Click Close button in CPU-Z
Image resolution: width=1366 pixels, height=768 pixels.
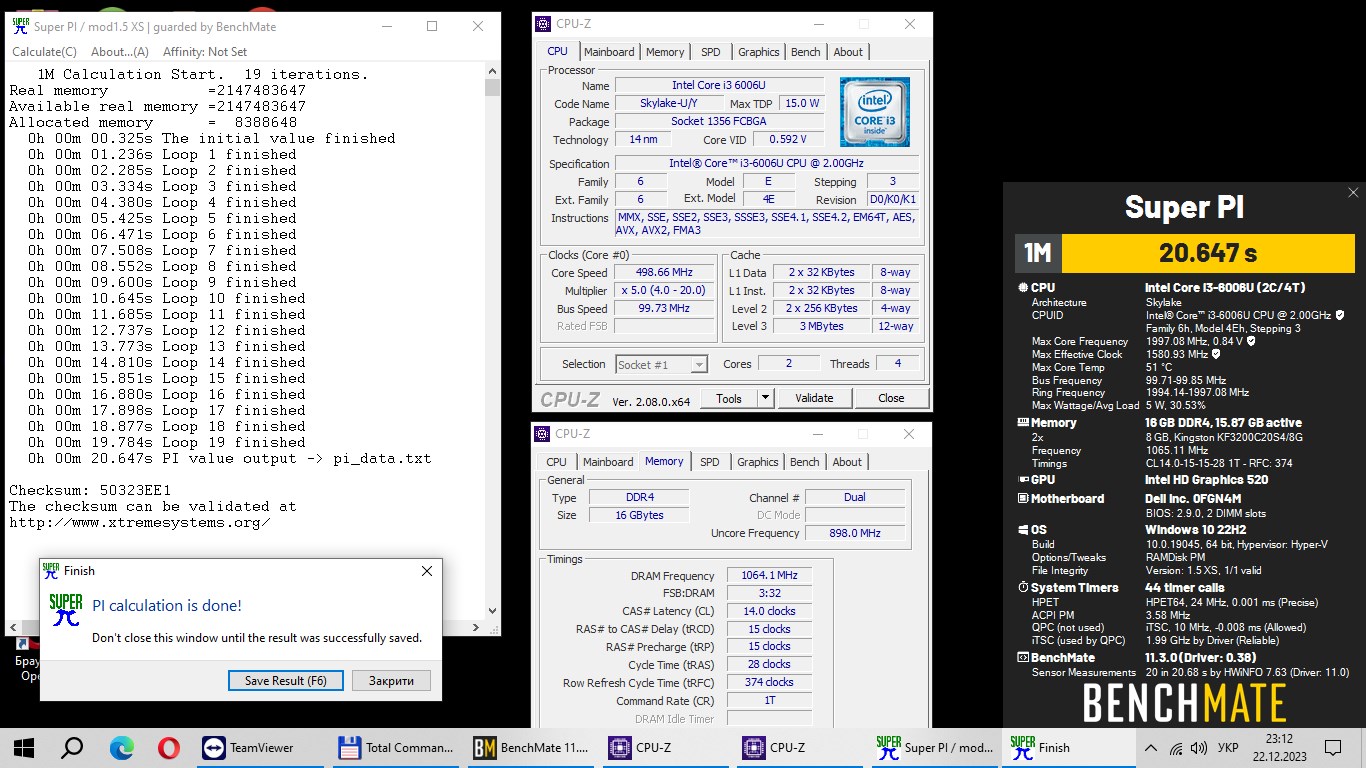891,398
